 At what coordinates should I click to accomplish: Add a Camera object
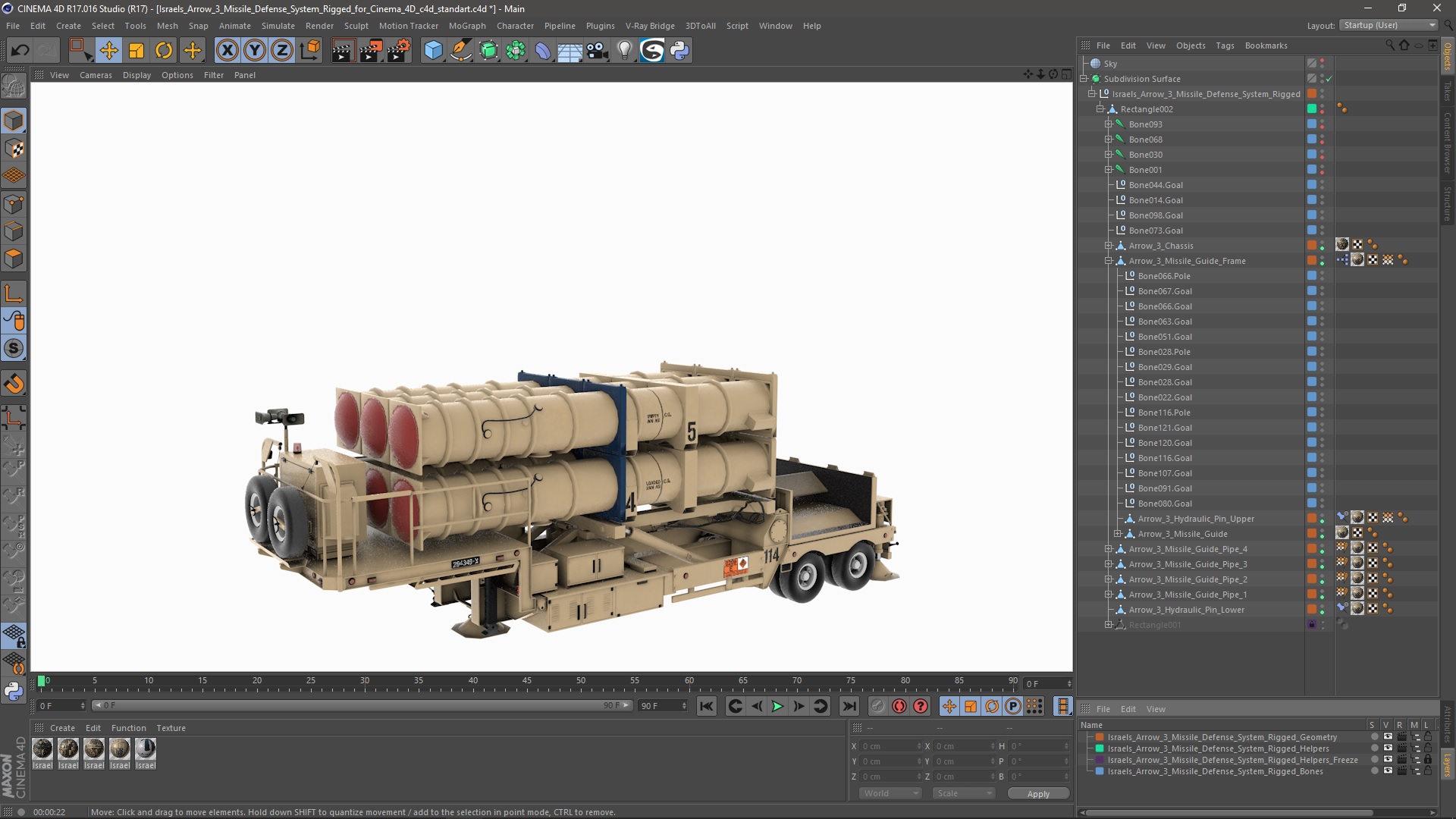[x=598, y=51]
